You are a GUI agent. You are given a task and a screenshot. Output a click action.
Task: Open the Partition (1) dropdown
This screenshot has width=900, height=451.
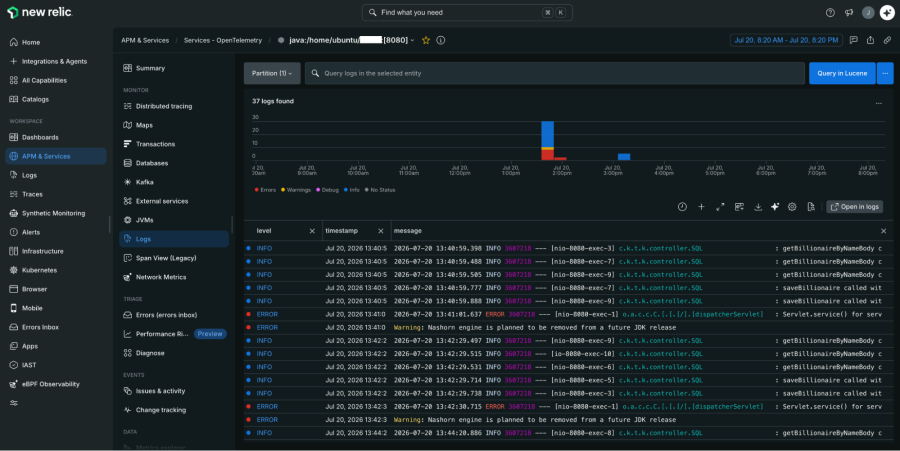click(x=272, y=73)
